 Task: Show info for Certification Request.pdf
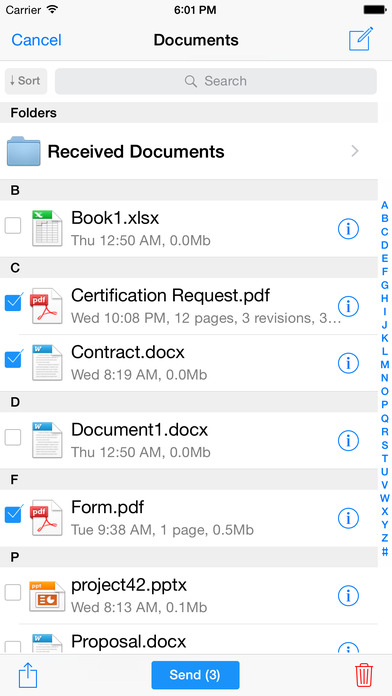(x=348, y=306)
